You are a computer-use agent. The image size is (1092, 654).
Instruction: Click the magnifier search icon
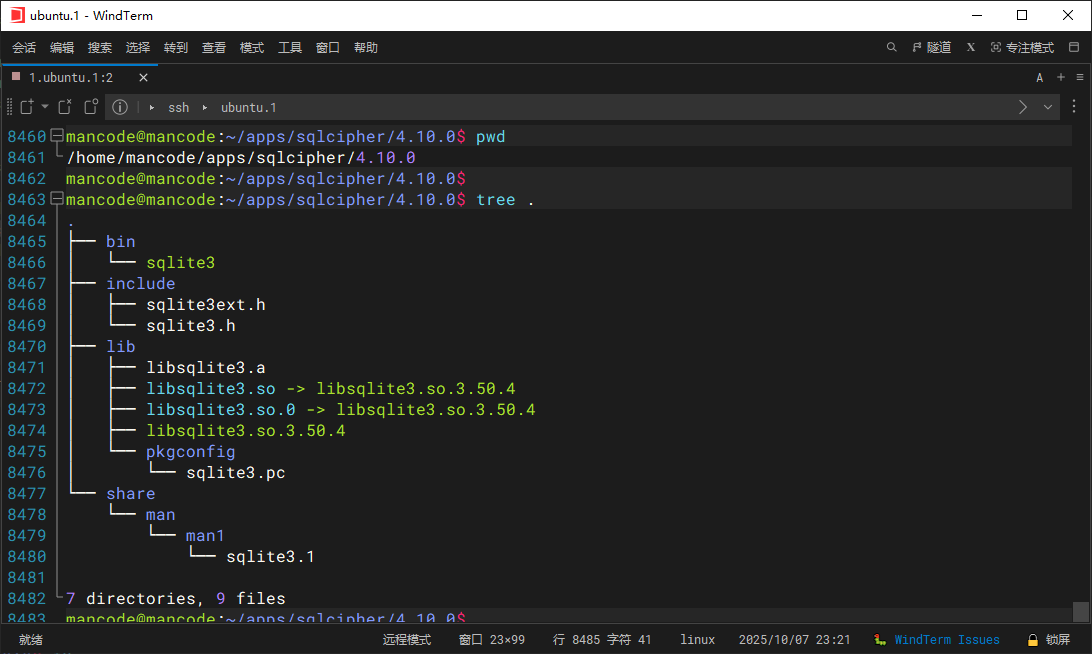pos(892,47)
